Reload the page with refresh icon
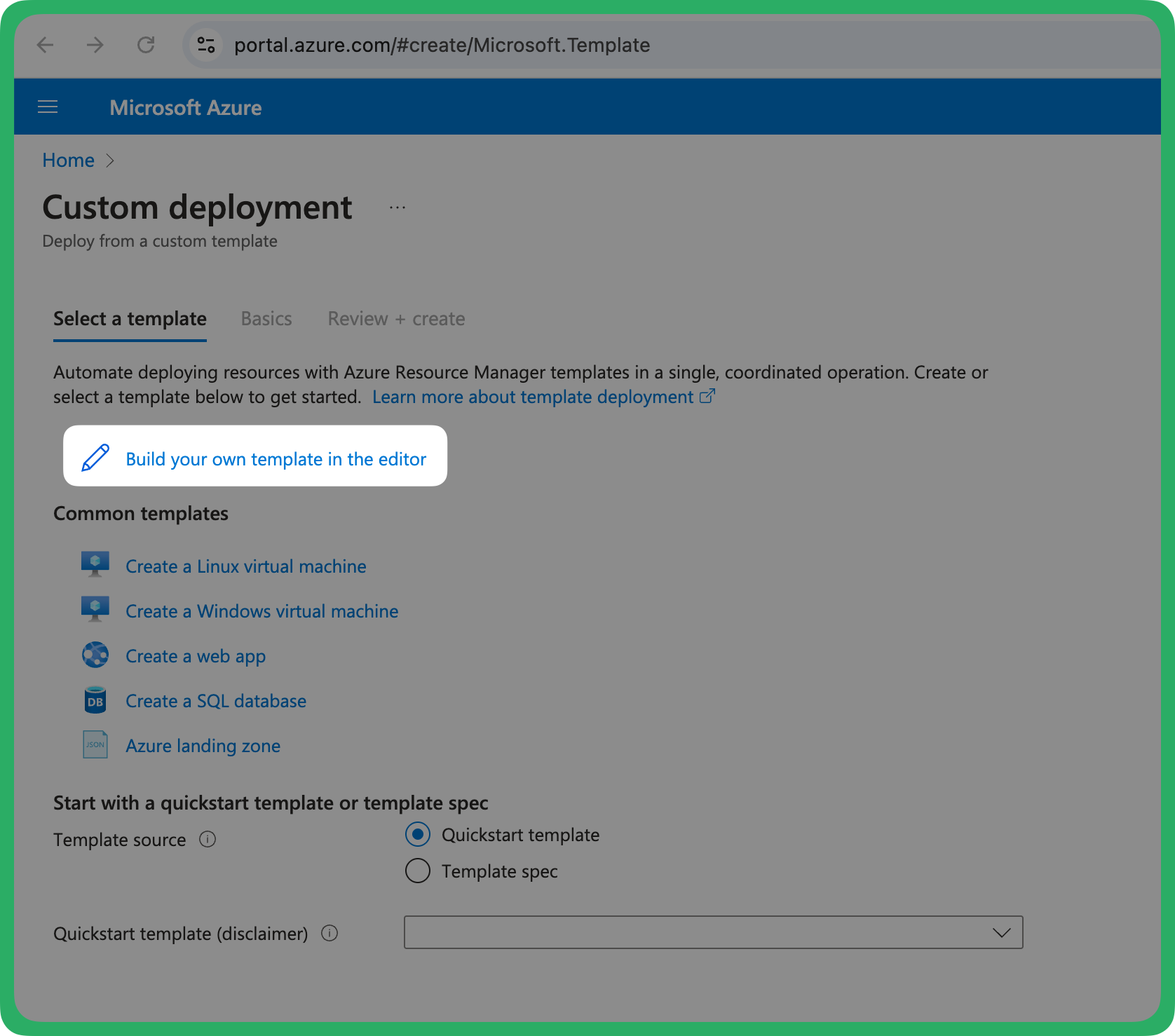 [146, 46]
